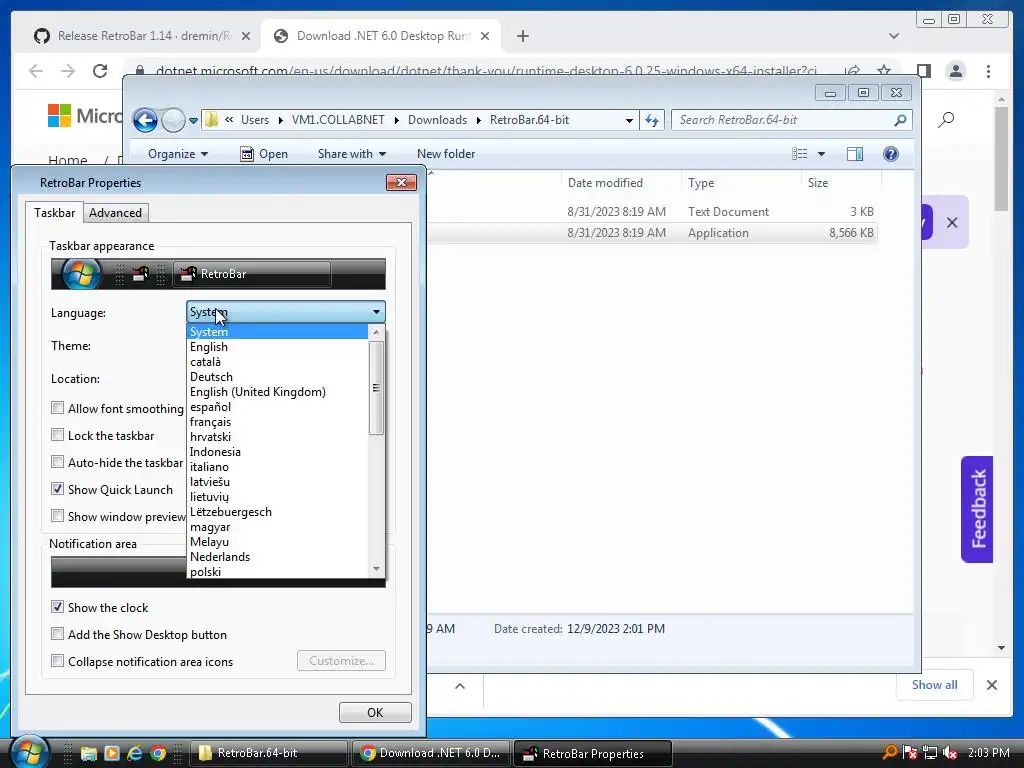1024x768 pixels.
Task: Switch to the Advanced tab
Action: pos(116,213)
